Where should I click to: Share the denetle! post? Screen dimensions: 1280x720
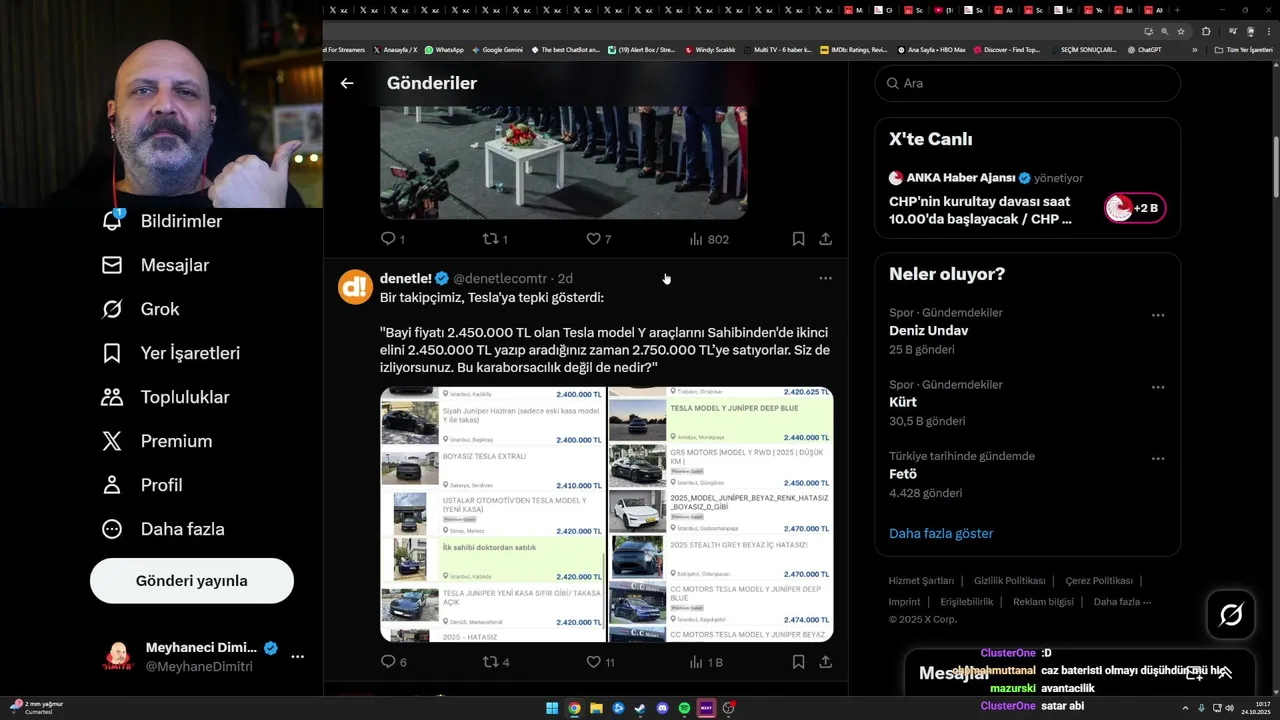[825, 662]
